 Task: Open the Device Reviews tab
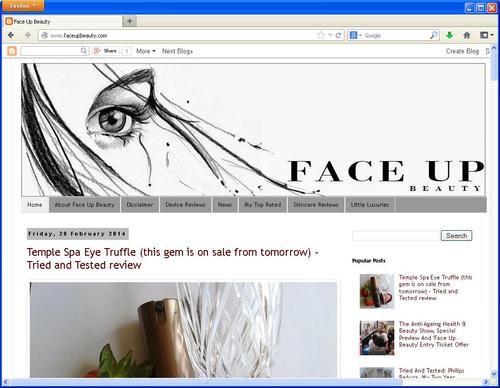(x=185, y=205)
